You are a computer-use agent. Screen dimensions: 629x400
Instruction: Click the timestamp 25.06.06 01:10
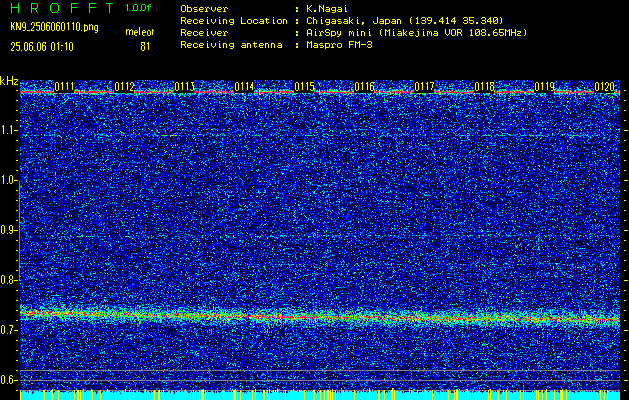[42, 47]
